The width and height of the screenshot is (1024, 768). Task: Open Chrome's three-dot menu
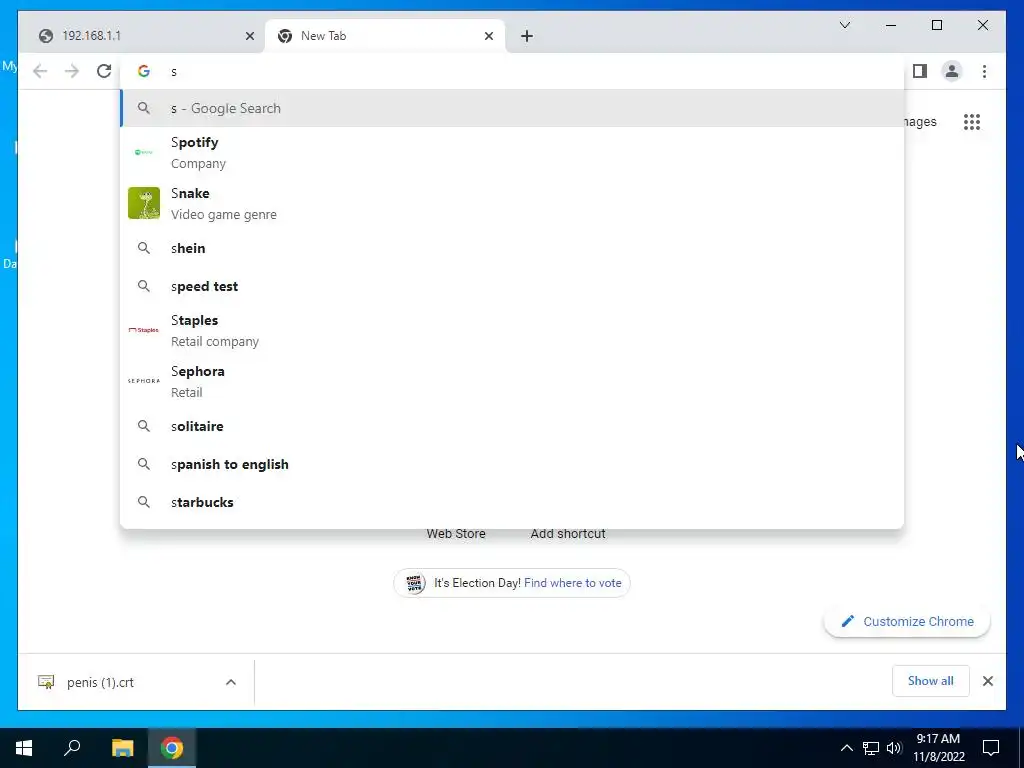[x=984, y=71]
